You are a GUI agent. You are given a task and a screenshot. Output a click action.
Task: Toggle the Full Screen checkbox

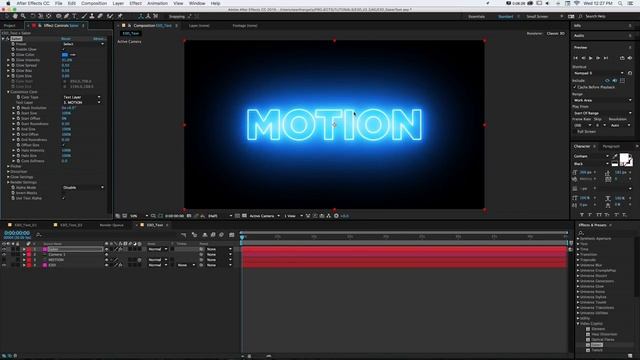pyautogui.click(x=575, y=132)
